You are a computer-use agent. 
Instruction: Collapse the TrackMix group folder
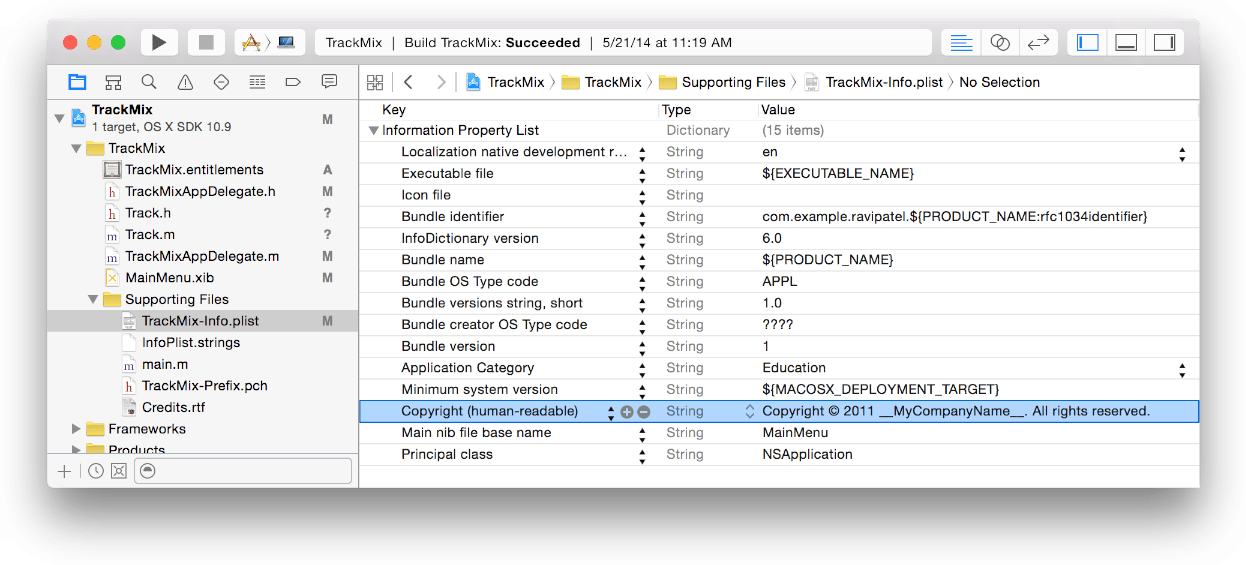[76, 148]
